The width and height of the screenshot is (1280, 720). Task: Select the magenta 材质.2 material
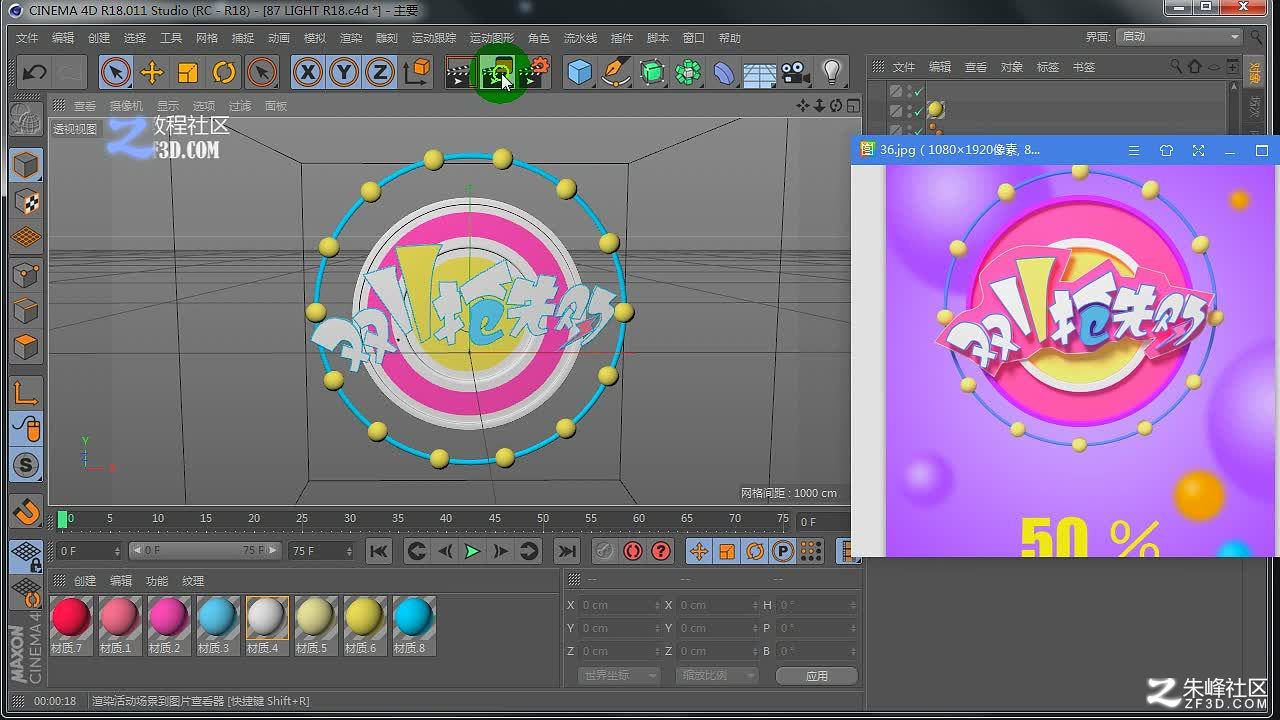tap(169, 625)
